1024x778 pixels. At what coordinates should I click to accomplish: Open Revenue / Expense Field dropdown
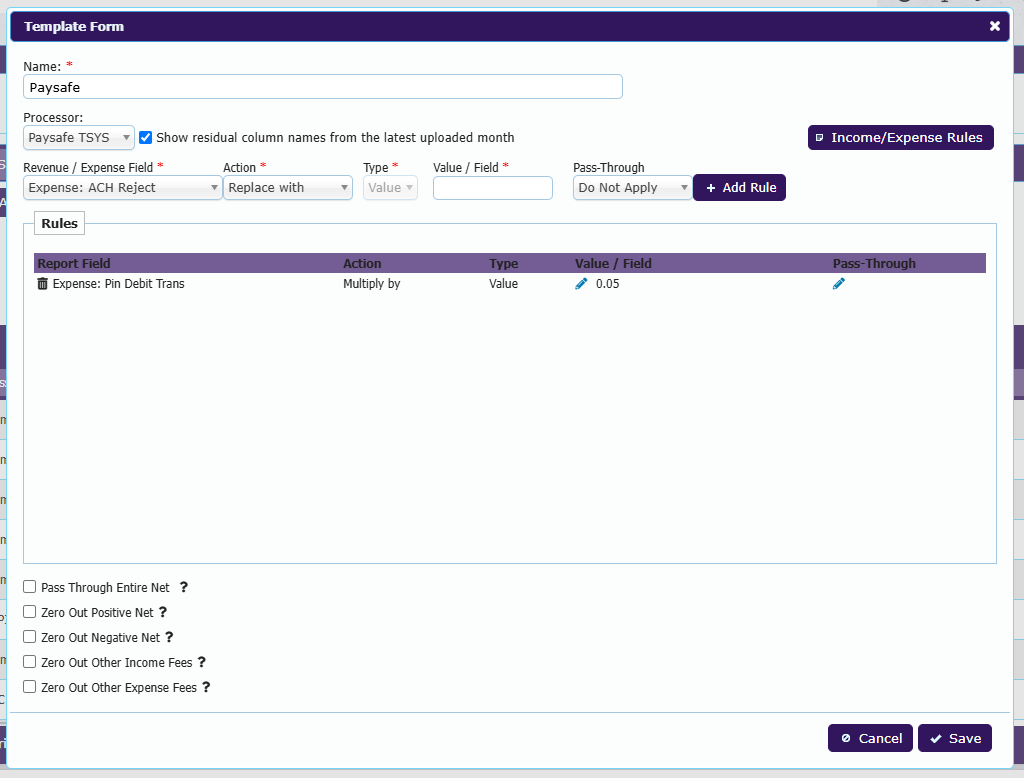[x=123, y=188]
